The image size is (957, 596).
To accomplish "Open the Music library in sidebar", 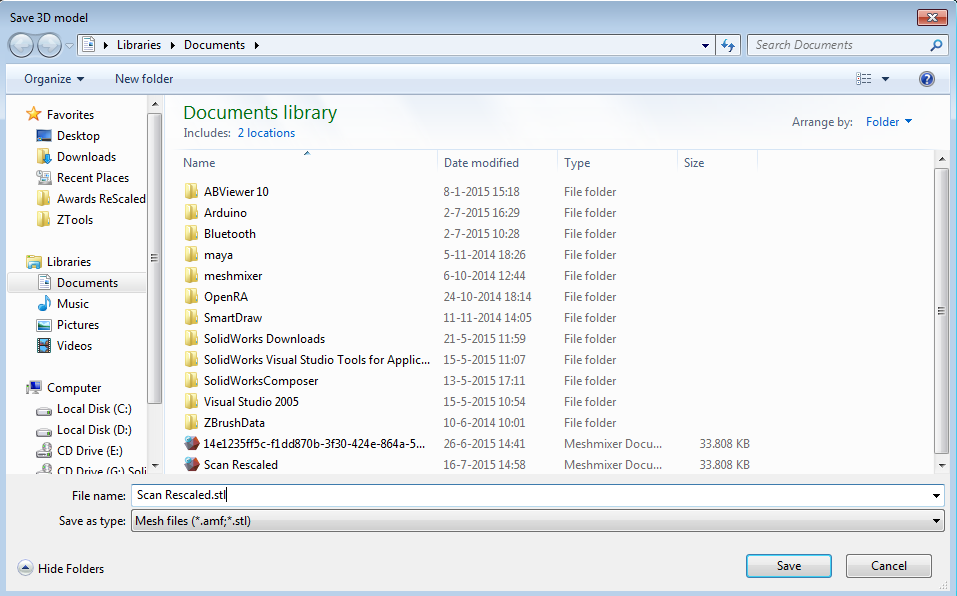I will tap(72, 304).
